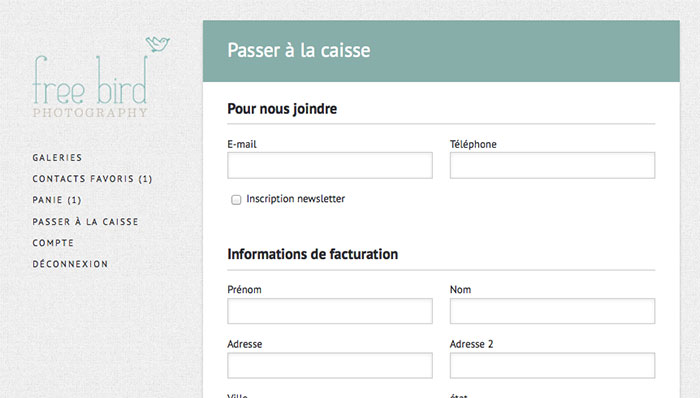The image size is (700, 398).
Task: Log out via Déconnexion
Action: coord(70,264)
